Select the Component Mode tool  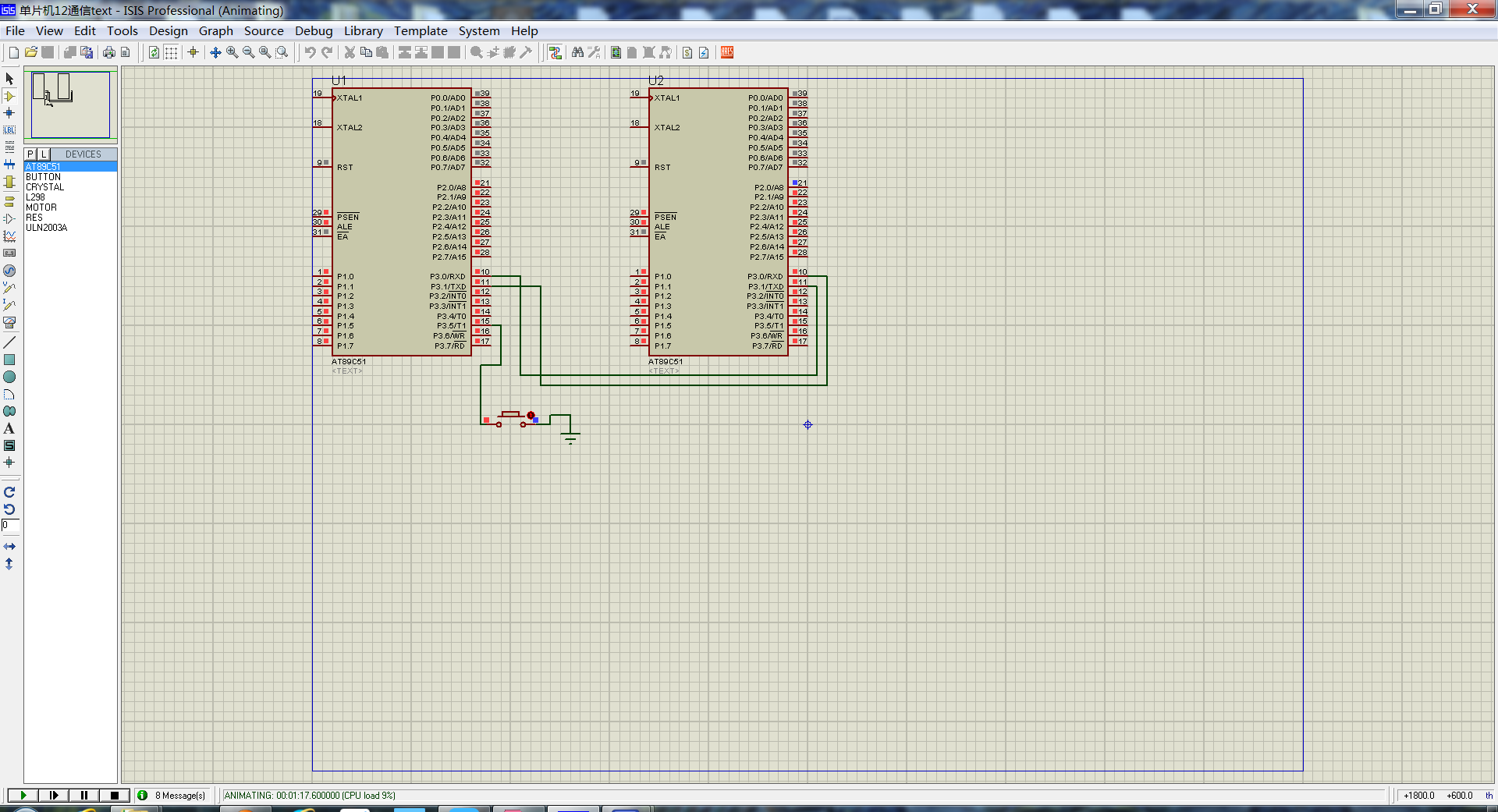pos(9,96)
